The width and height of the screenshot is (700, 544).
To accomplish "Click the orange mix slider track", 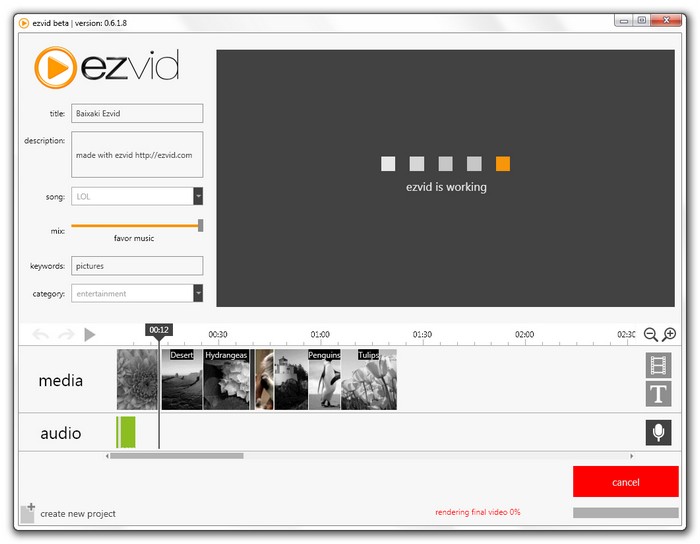I will (x=134, y=226).
